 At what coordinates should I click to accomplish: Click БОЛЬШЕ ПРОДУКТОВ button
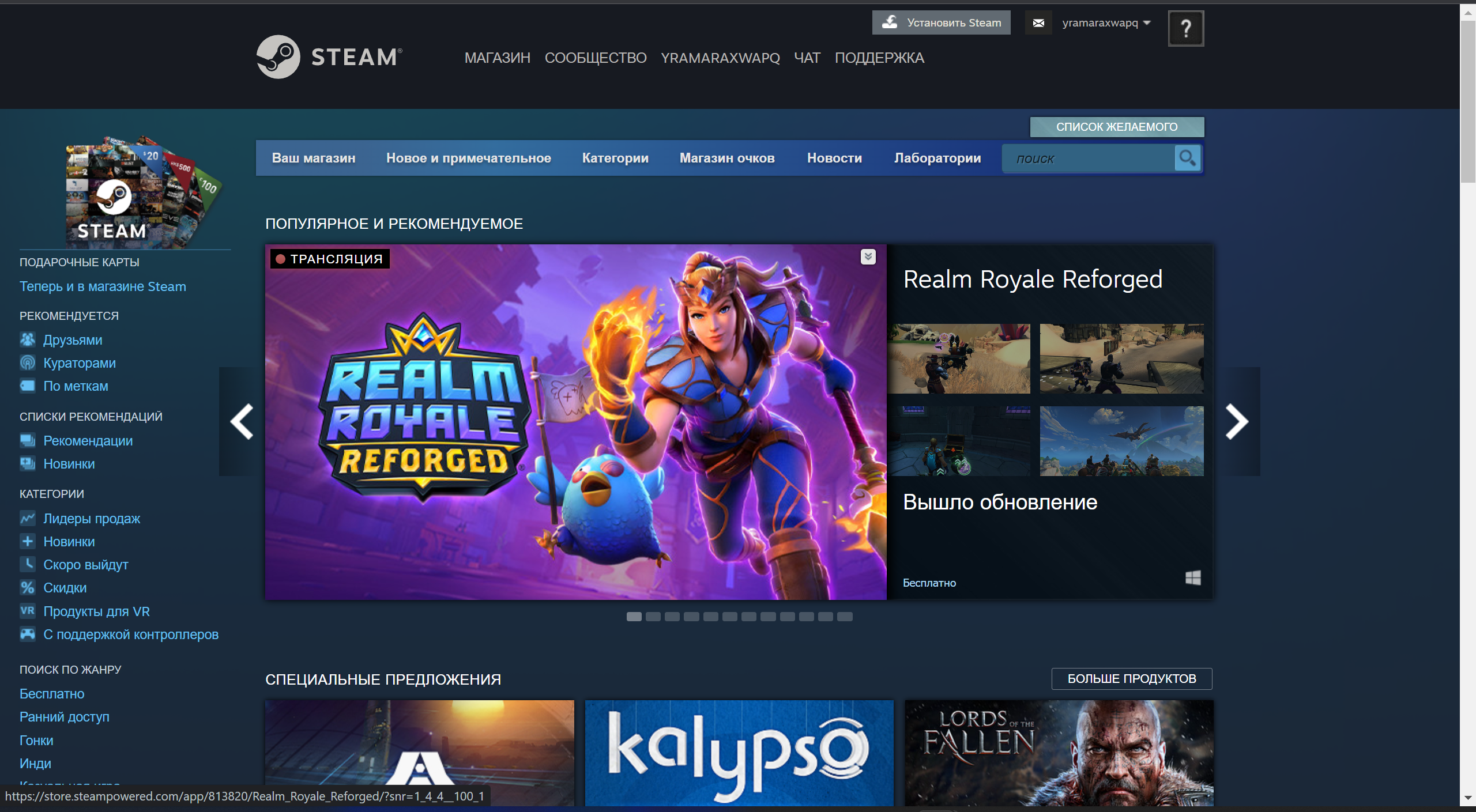tap(1132, 679)
